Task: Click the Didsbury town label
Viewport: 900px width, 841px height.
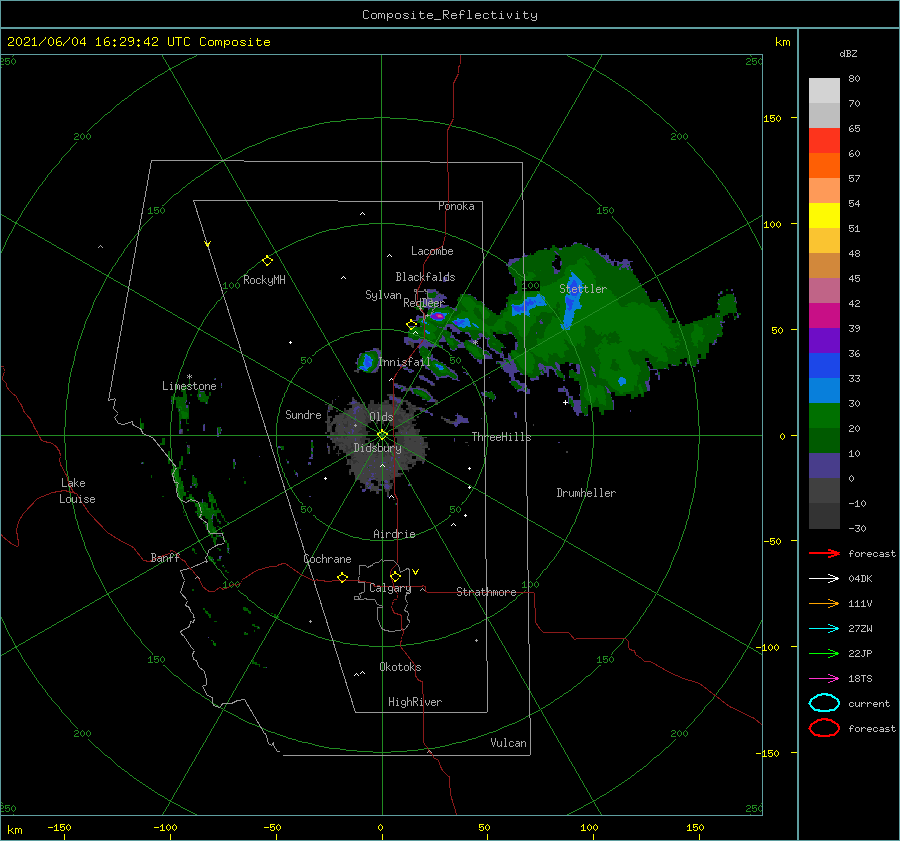Action: pyautogui.click(x=377, y=448)
